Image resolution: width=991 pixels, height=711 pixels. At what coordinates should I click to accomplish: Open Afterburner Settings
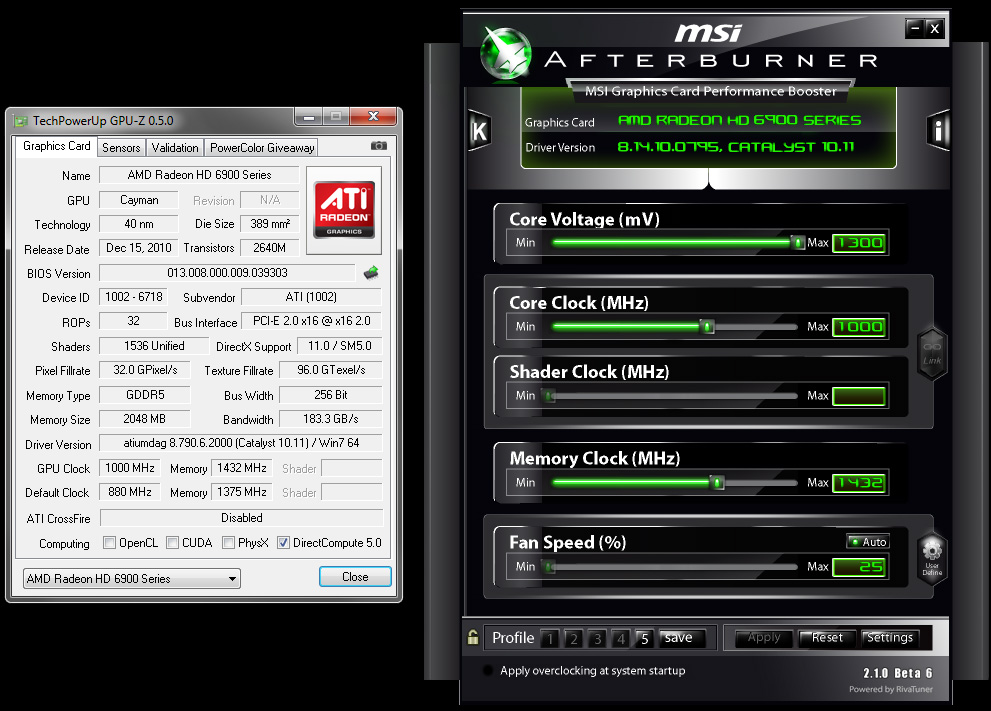(890, 638)
